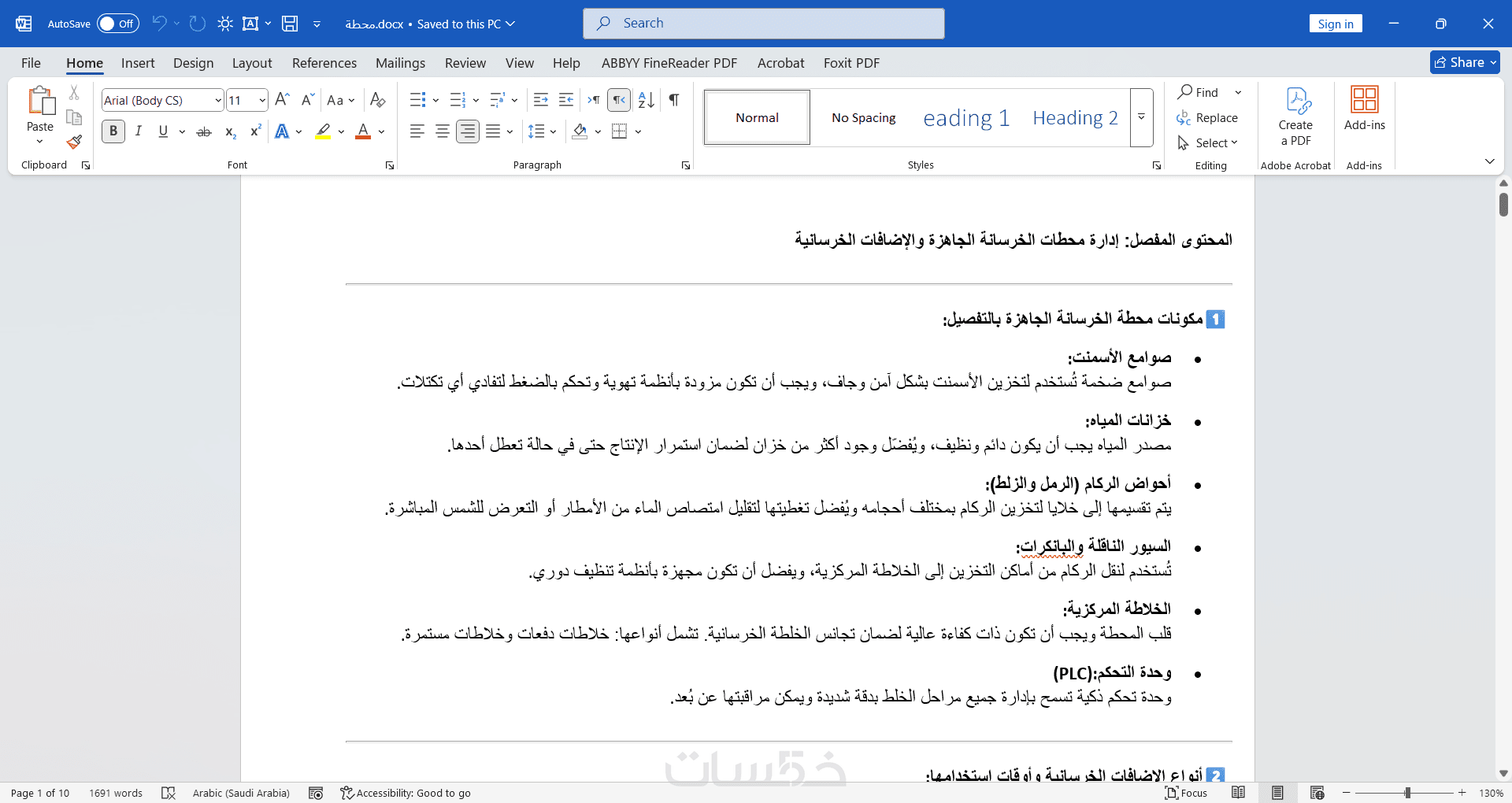The width and height of the screenshot is (1512, 803).
Task: Open the ABBYY FineReader PDF tab
Action: point(669,63)
